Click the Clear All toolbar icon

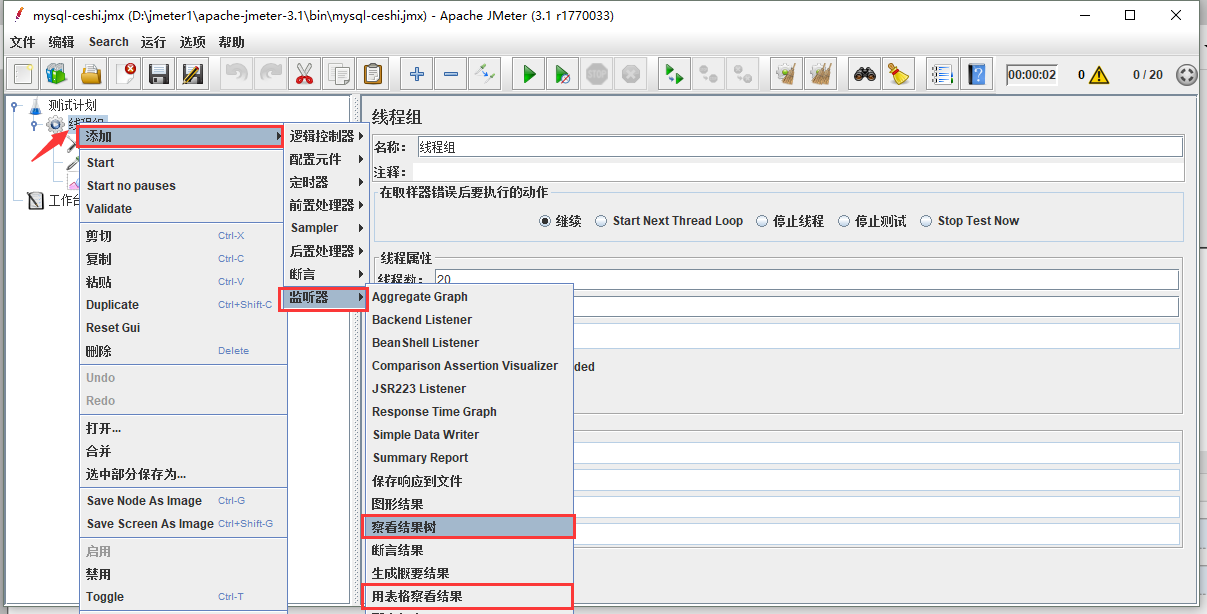[821, 74]
